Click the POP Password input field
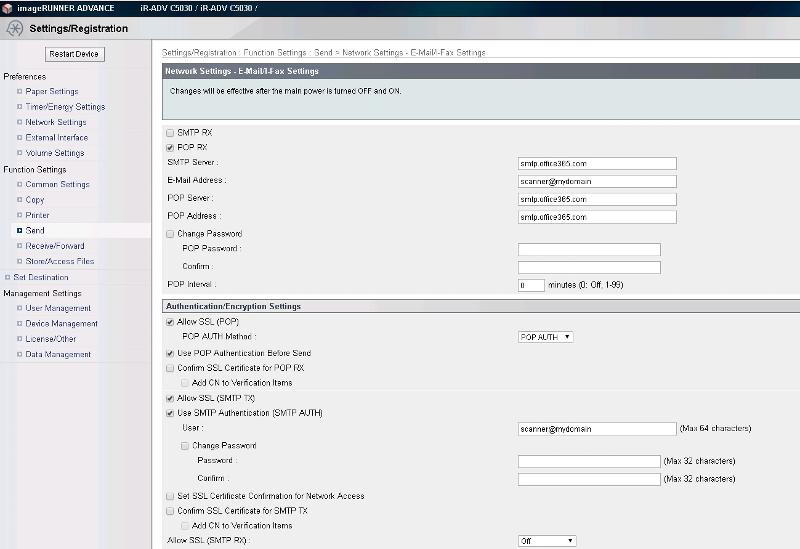Image resolution: width=800 pixels, height=549 pixels. click(x=589, y=249)
